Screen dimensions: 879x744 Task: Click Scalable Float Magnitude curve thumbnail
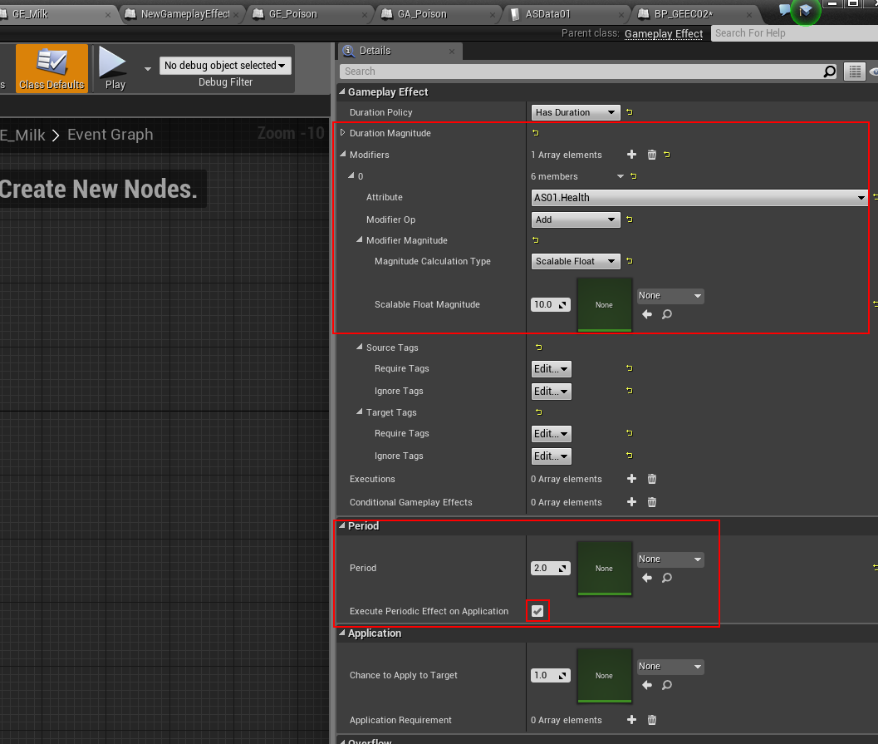604,304
